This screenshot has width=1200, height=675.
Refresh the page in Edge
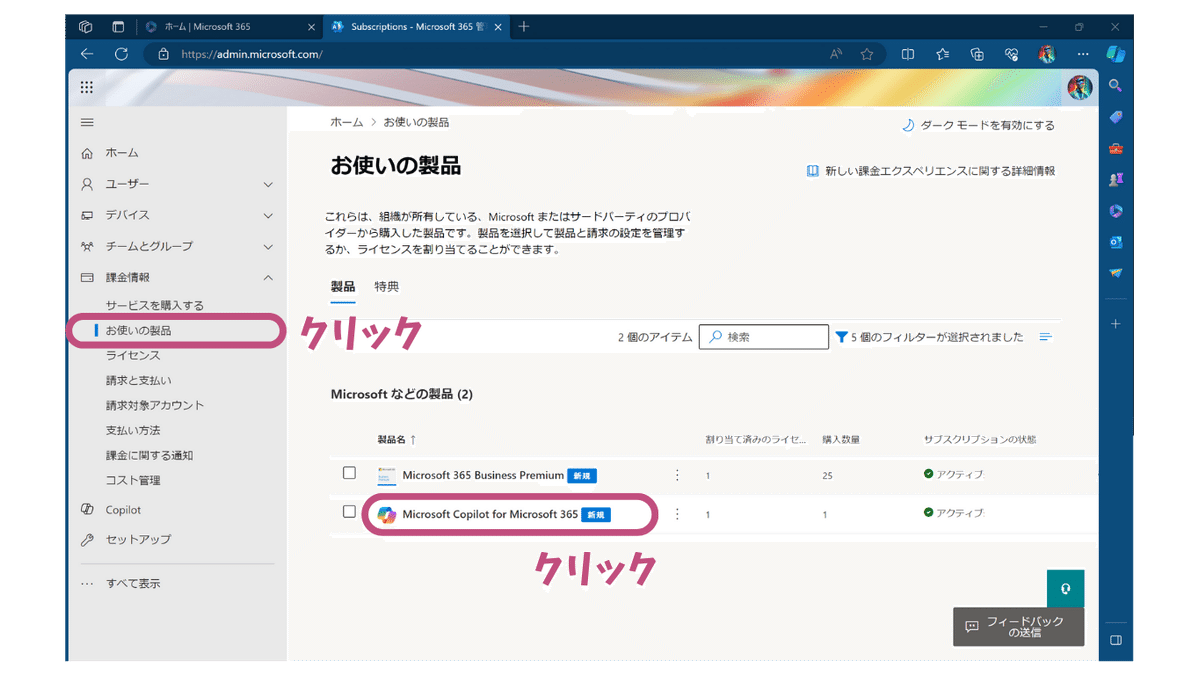[121, 54]
